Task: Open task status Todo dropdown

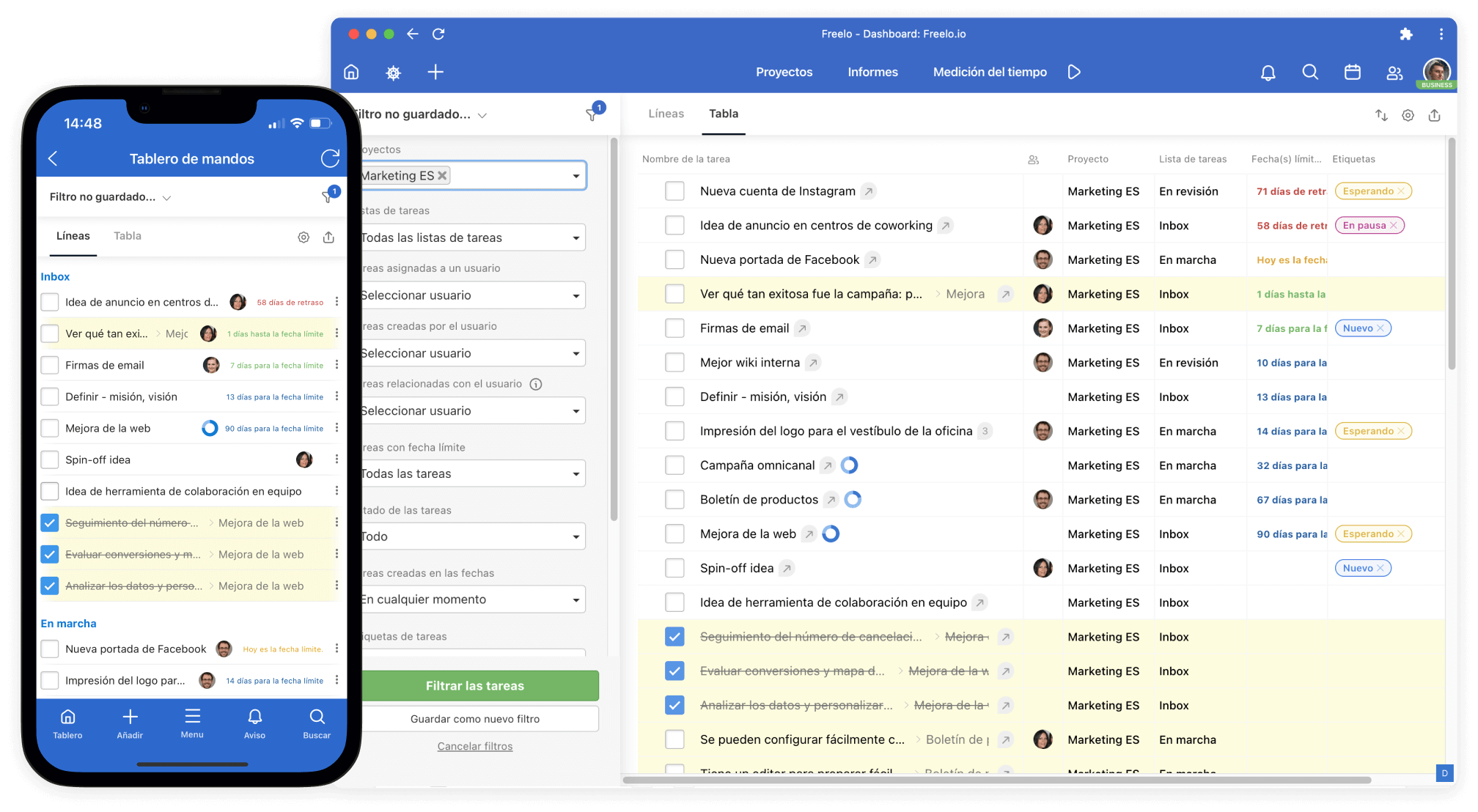Action: tap(473, 536)
